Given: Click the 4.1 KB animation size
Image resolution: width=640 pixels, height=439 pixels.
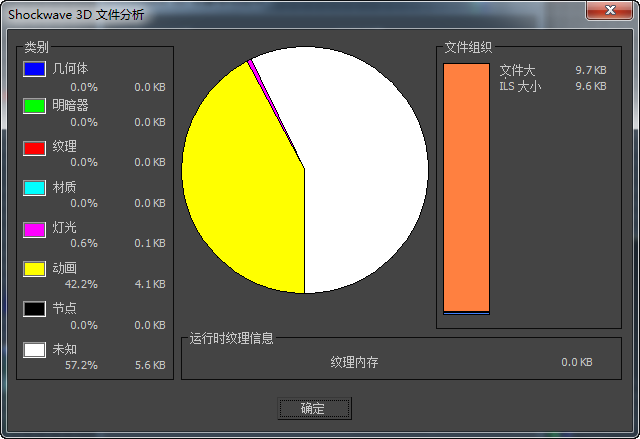Looking at the screenshot, I should [150, 284].
